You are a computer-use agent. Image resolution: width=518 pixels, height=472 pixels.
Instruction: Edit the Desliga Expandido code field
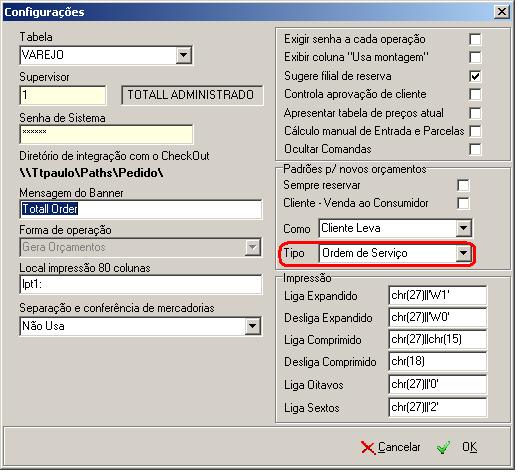coord(437,317)
